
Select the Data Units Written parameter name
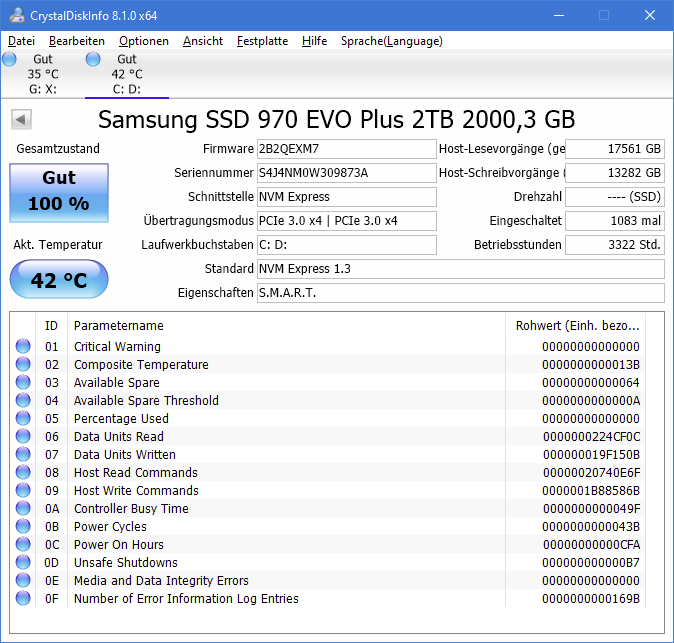pyautogui.click(x=125, y=455)
